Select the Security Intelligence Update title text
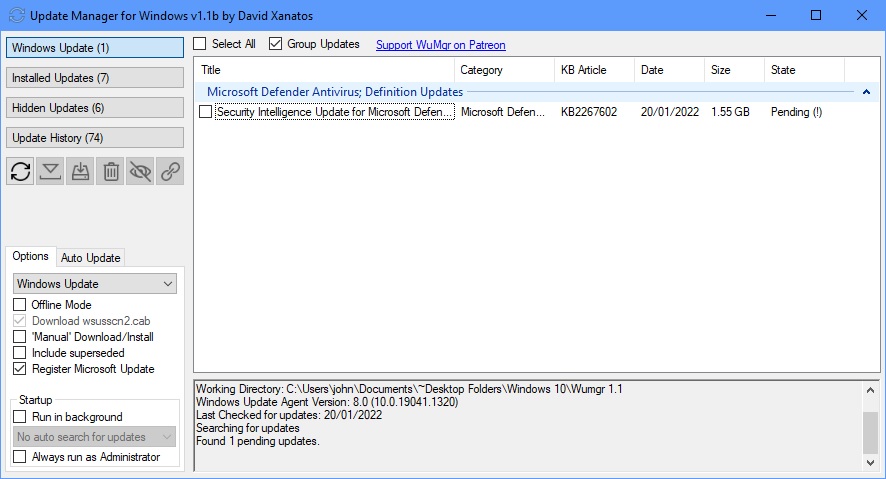886x479 pixels. click(x=335, y=112)
